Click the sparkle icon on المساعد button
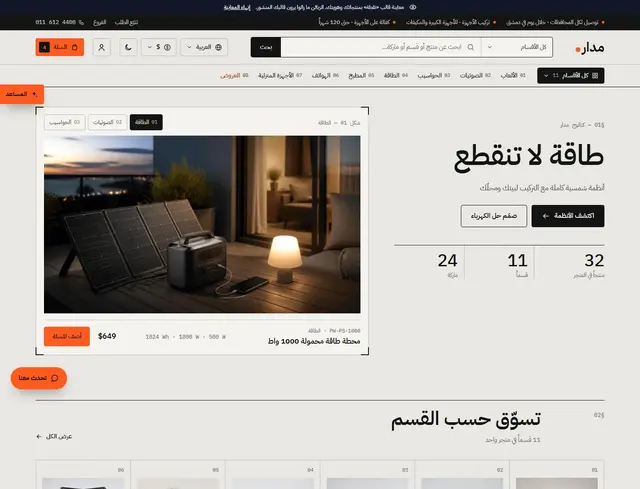Viewport: 640px width, 489px height. (x=35, y=94)
